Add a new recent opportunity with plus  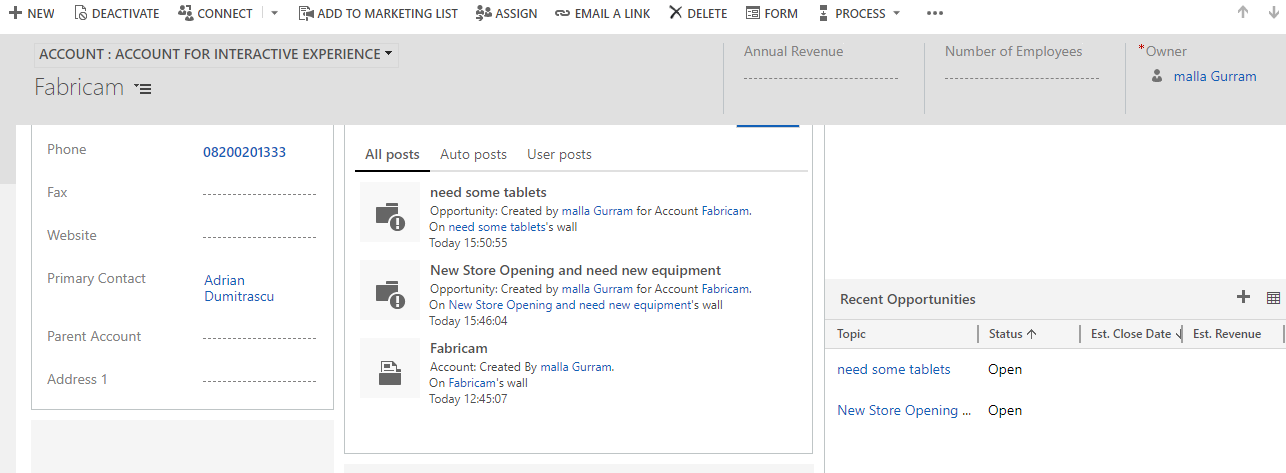pyautogui.click(x=1243, y=297)
